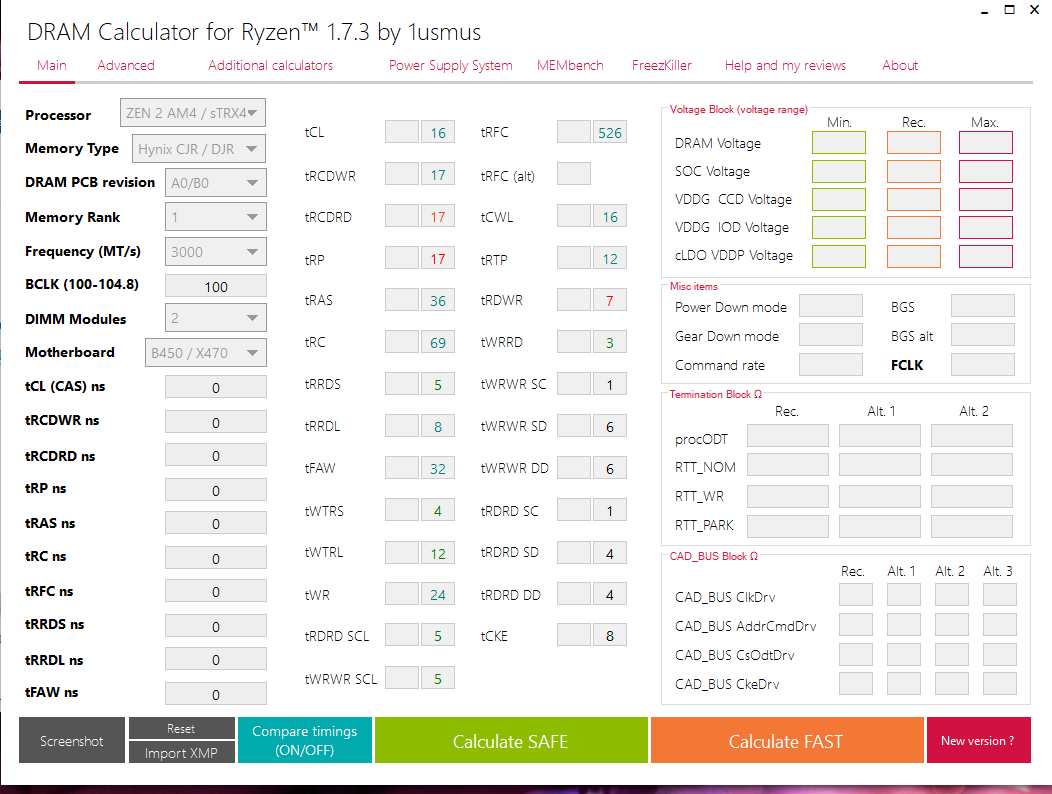
Task: Click the tRCDWR ns field
Action: 215,422
